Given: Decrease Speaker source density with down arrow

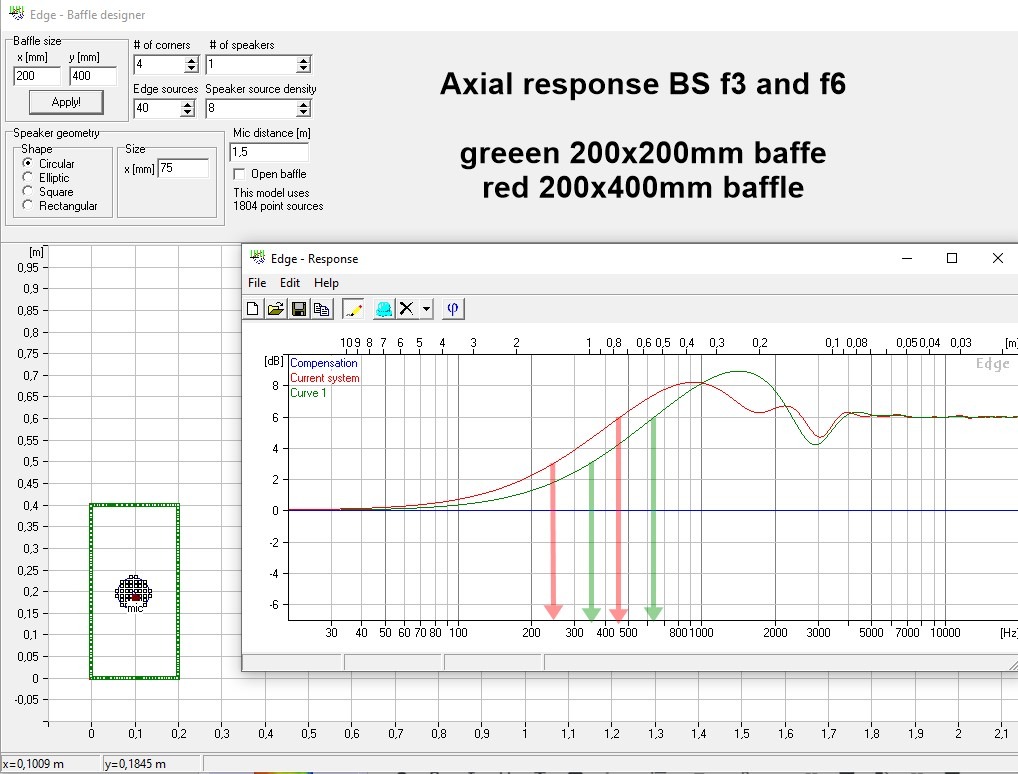Looking at the screenshot, I should 303,112.
